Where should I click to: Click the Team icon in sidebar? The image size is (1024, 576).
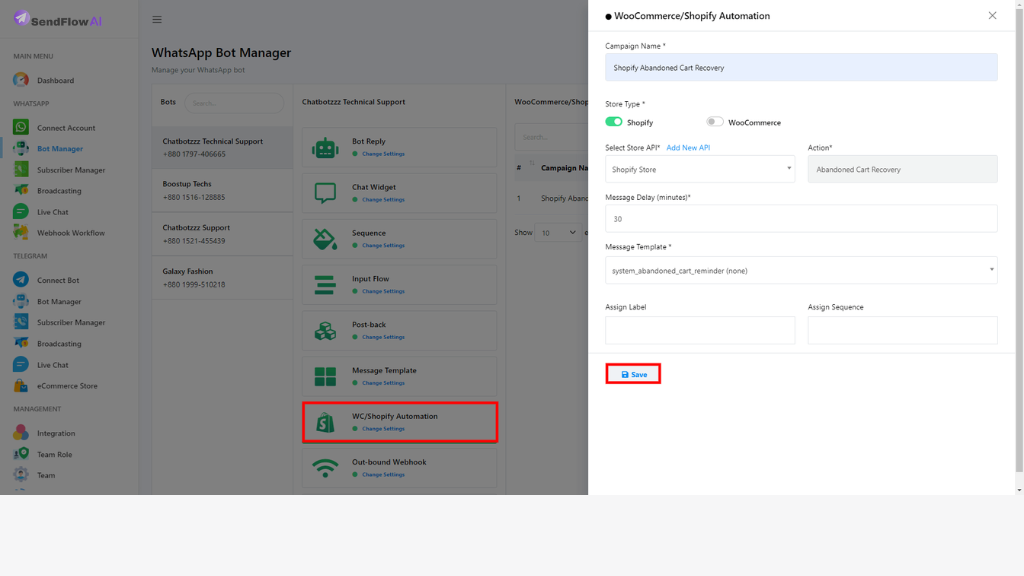(x=21, y=475)
